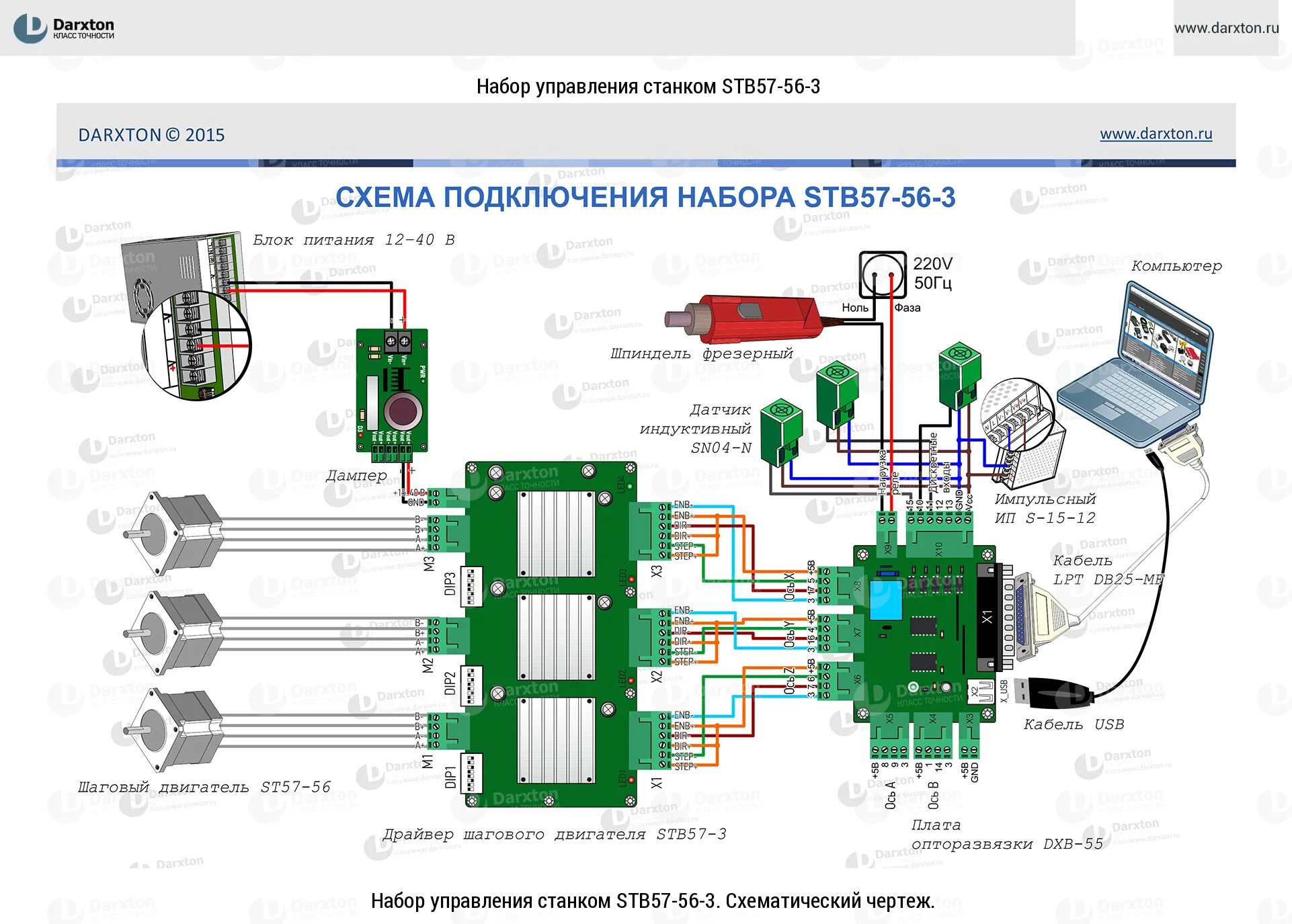
Task: Click the caption 'Набор управления станком STB57-56-3. Схематический чертеж.'
Action: [x=653, y=901]
